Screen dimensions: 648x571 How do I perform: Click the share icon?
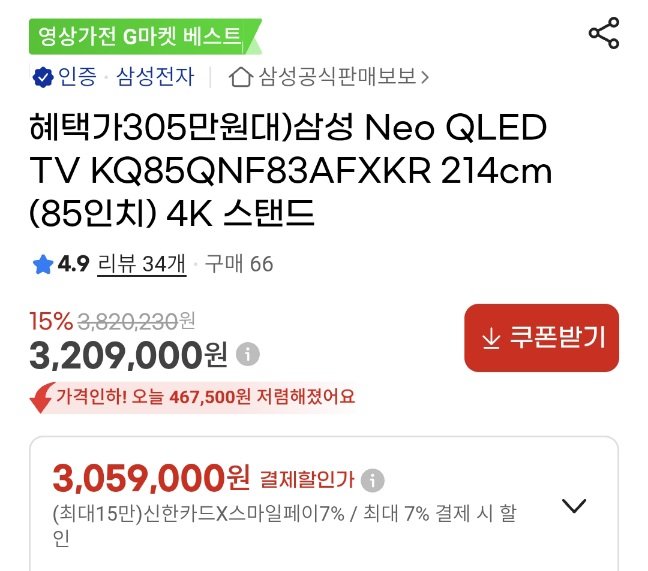[x=604, y=33]
